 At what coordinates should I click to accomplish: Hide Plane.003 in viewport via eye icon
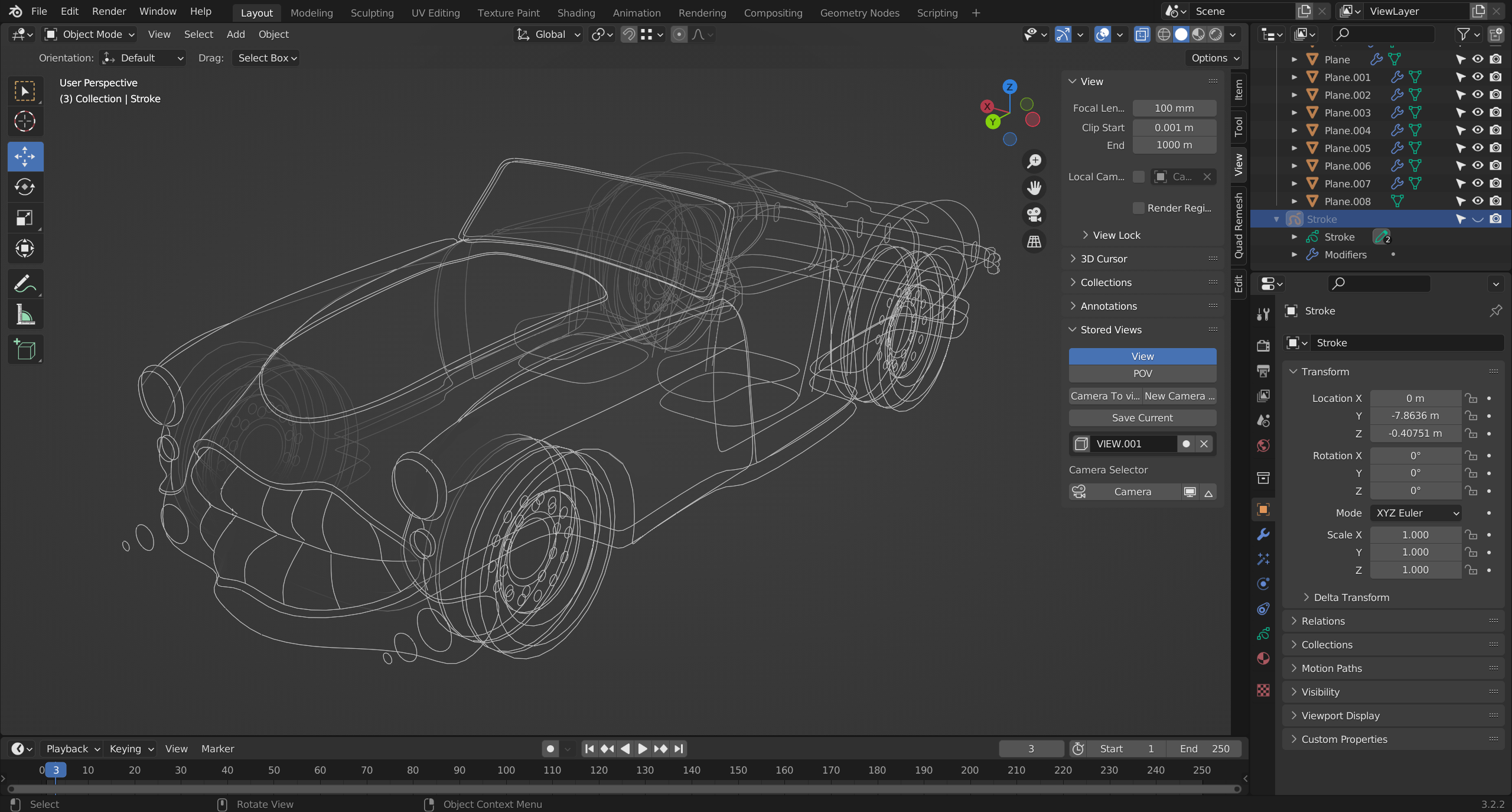pos(1478,112)
